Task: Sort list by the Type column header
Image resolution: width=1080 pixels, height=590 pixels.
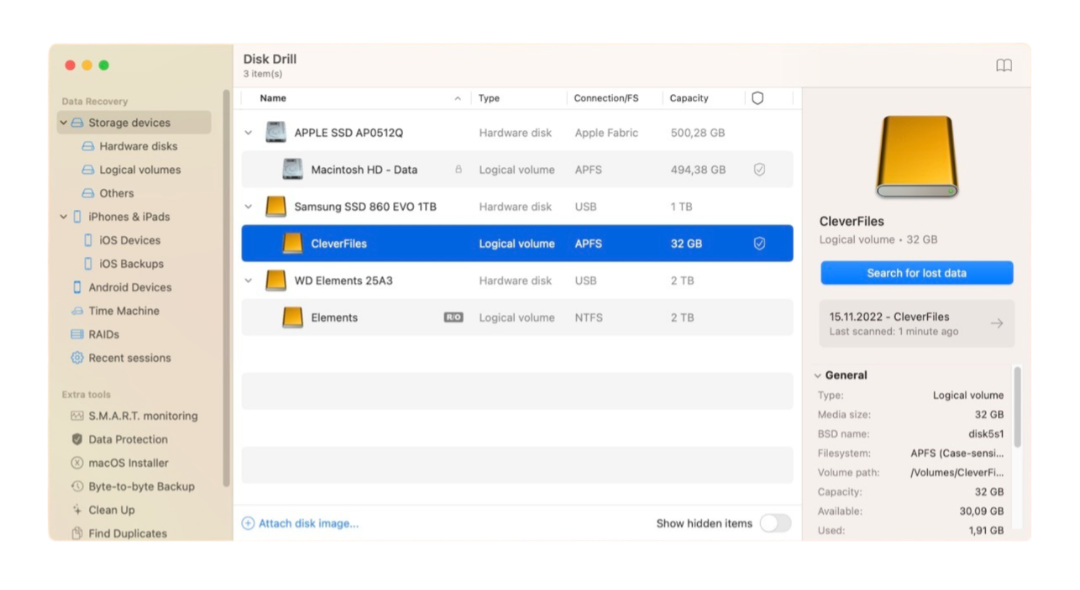Action: pos(489,98)
